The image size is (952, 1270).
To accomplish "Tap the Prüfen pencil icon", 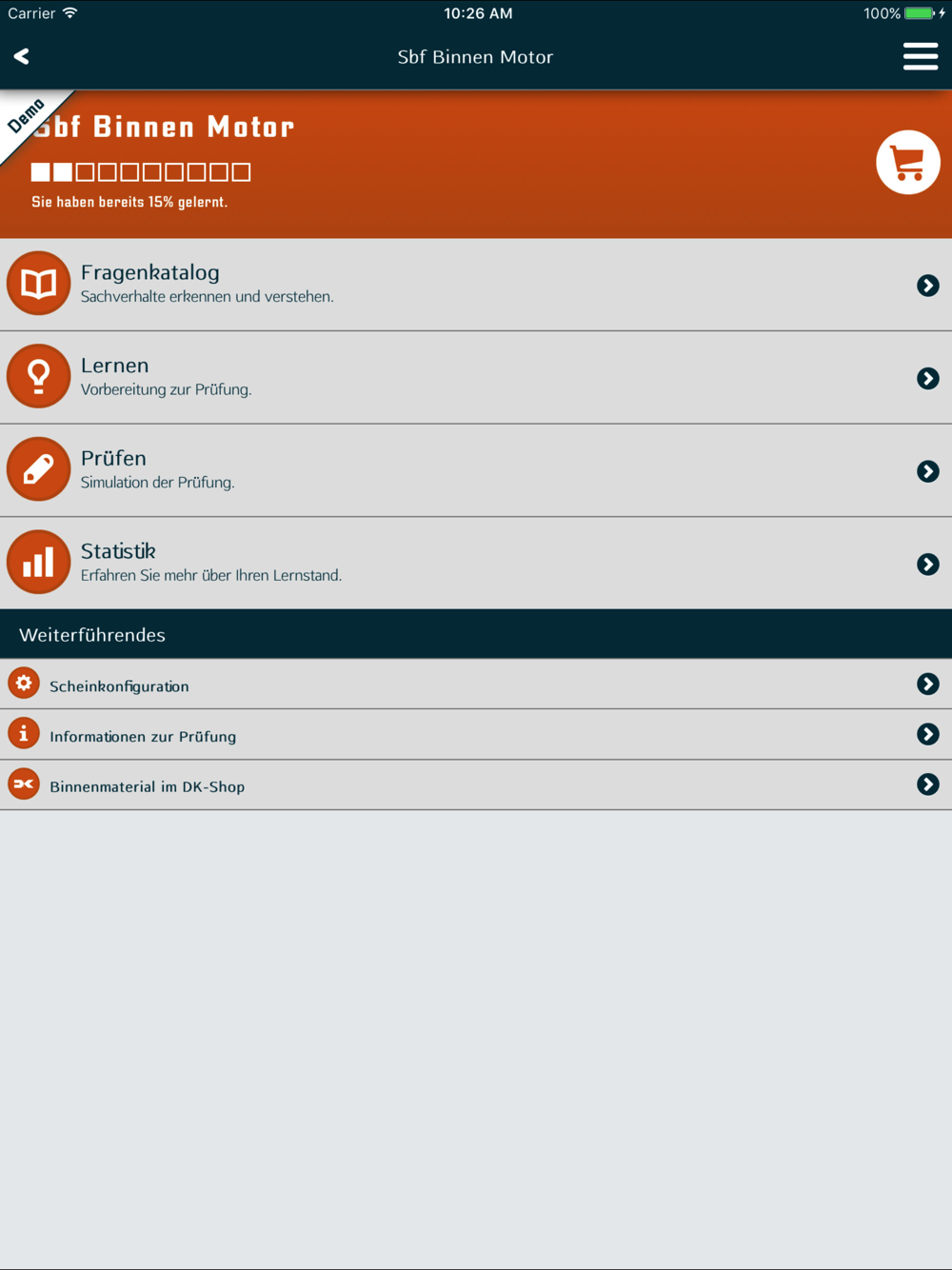I will 39,469.
